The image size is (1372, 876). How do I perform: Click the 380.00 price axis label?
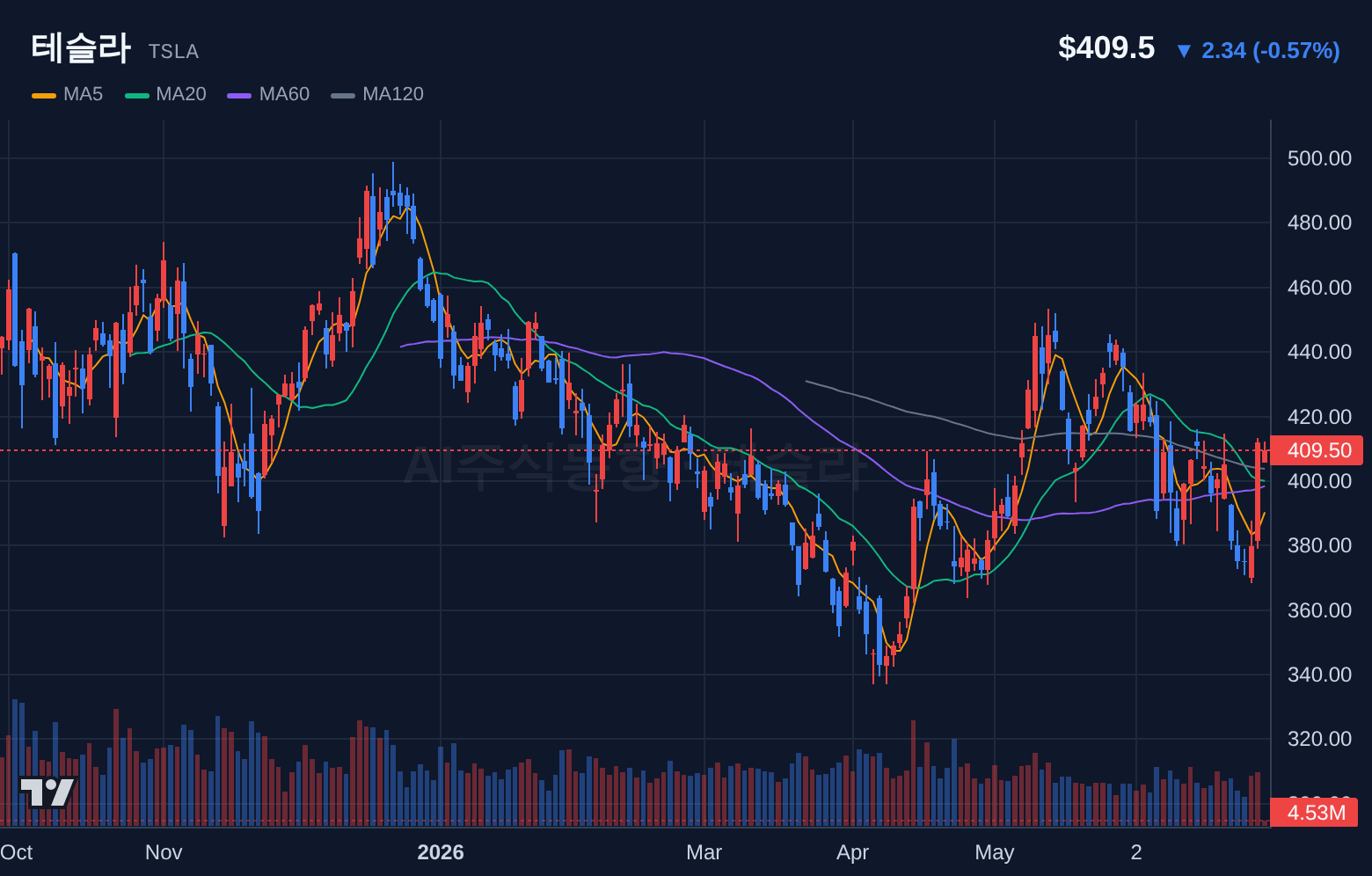point(1319,545)
